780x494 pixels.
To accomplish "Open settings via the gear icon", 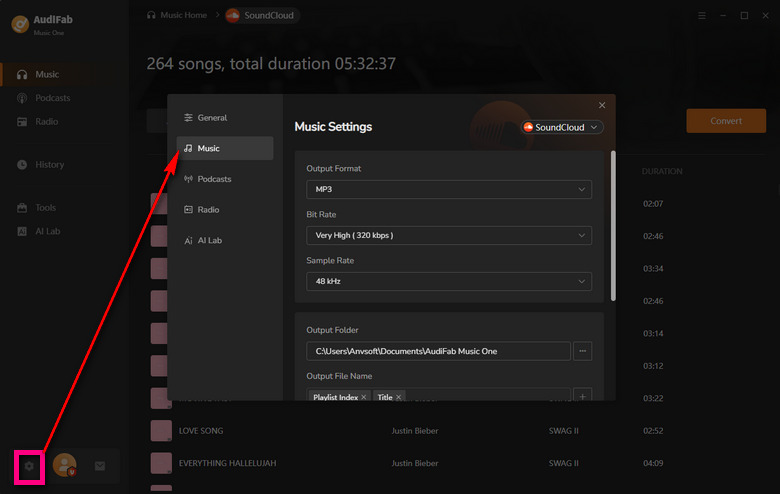I will 29,466.
